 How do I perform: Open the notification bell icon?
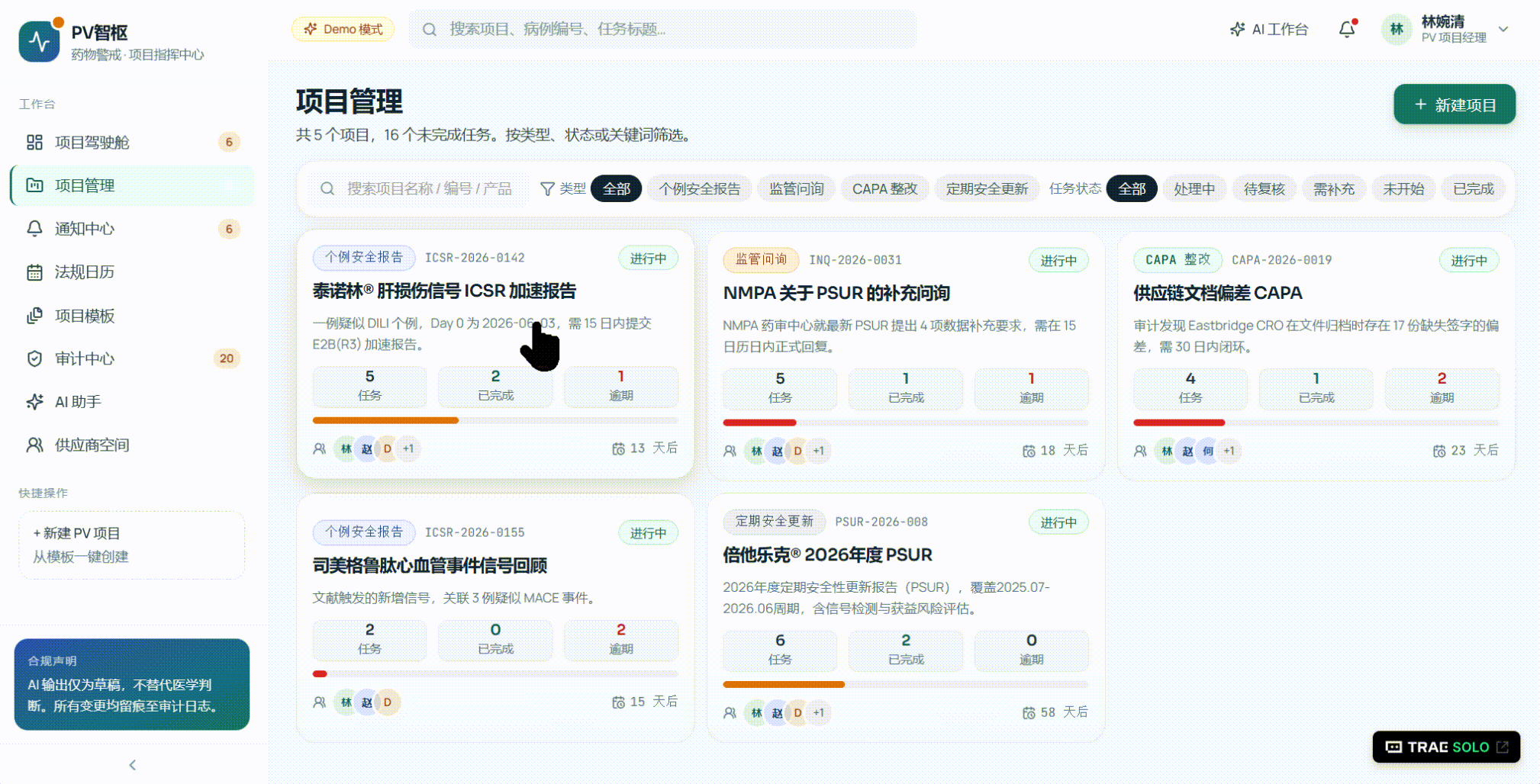point(1347,29)
